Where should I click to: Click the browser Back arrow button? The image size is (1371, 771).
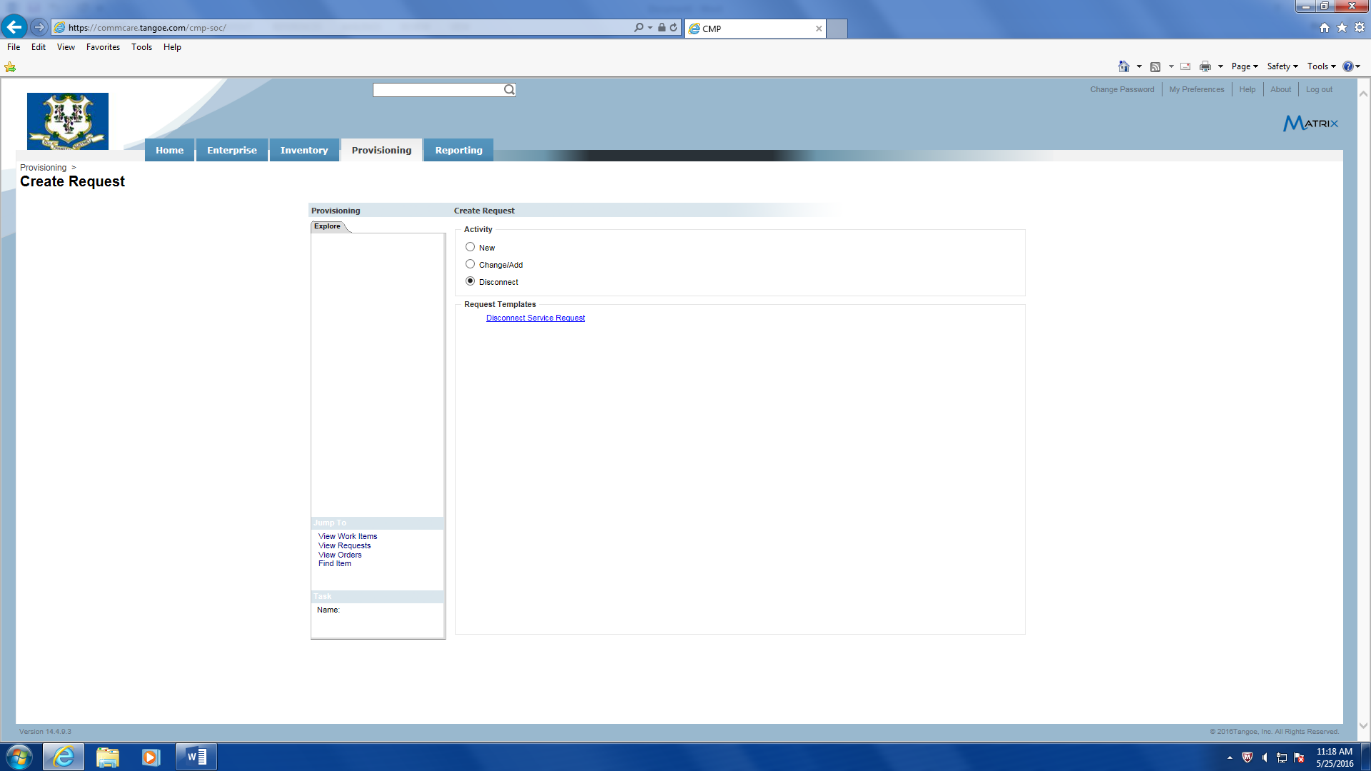point(14,27)
